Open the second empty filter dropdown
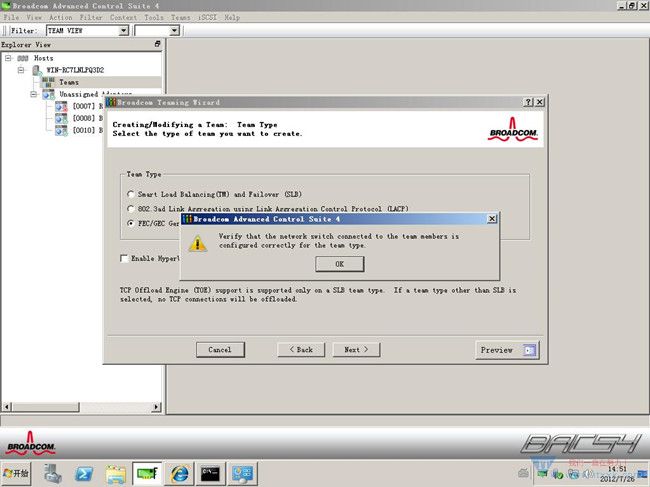The width and height of the screenshot is (650, 487). 174,31
